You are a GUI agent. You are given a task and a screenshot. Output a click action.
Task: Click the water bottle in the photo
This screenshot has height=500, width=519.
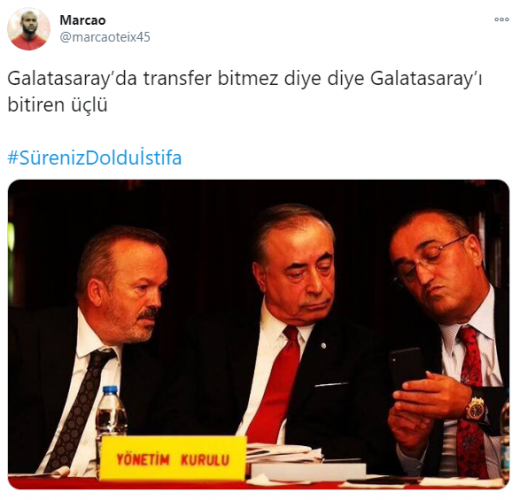111,411
